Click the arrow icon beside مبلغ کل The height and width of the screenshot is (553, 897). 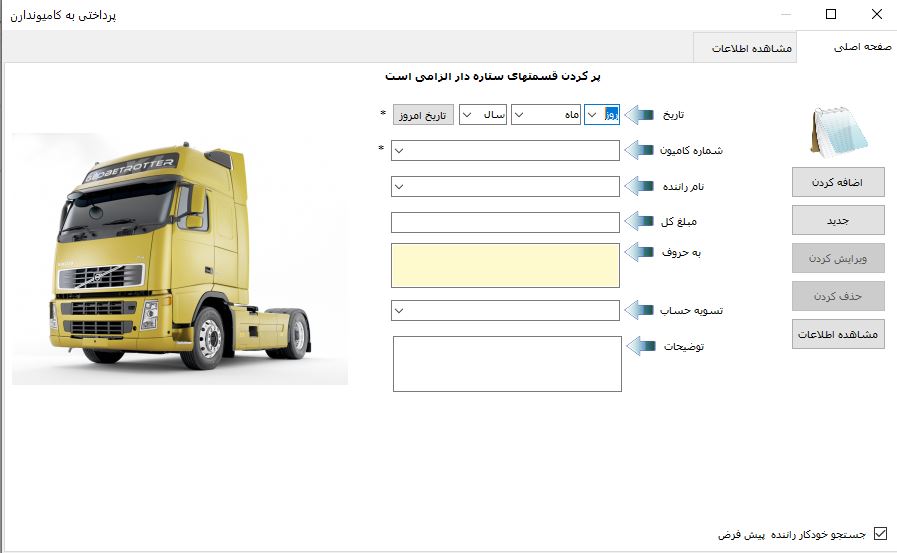(640, 222)
